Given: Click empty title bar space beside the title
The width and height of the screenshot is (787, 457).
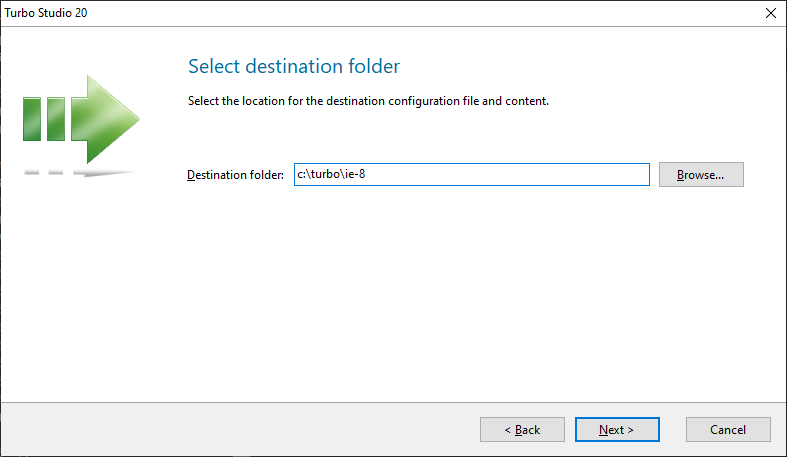Looking at the screenshot, I should pos(400,13).
